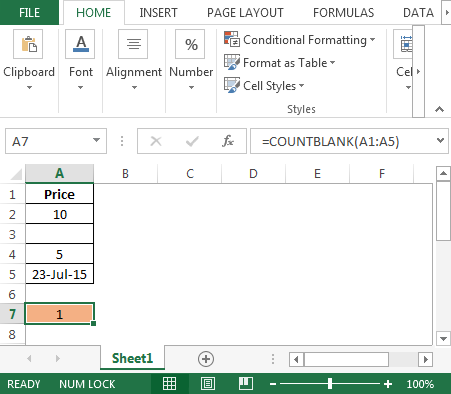Select cell A5 containing 23-Jul-15

tap(59, 274)
